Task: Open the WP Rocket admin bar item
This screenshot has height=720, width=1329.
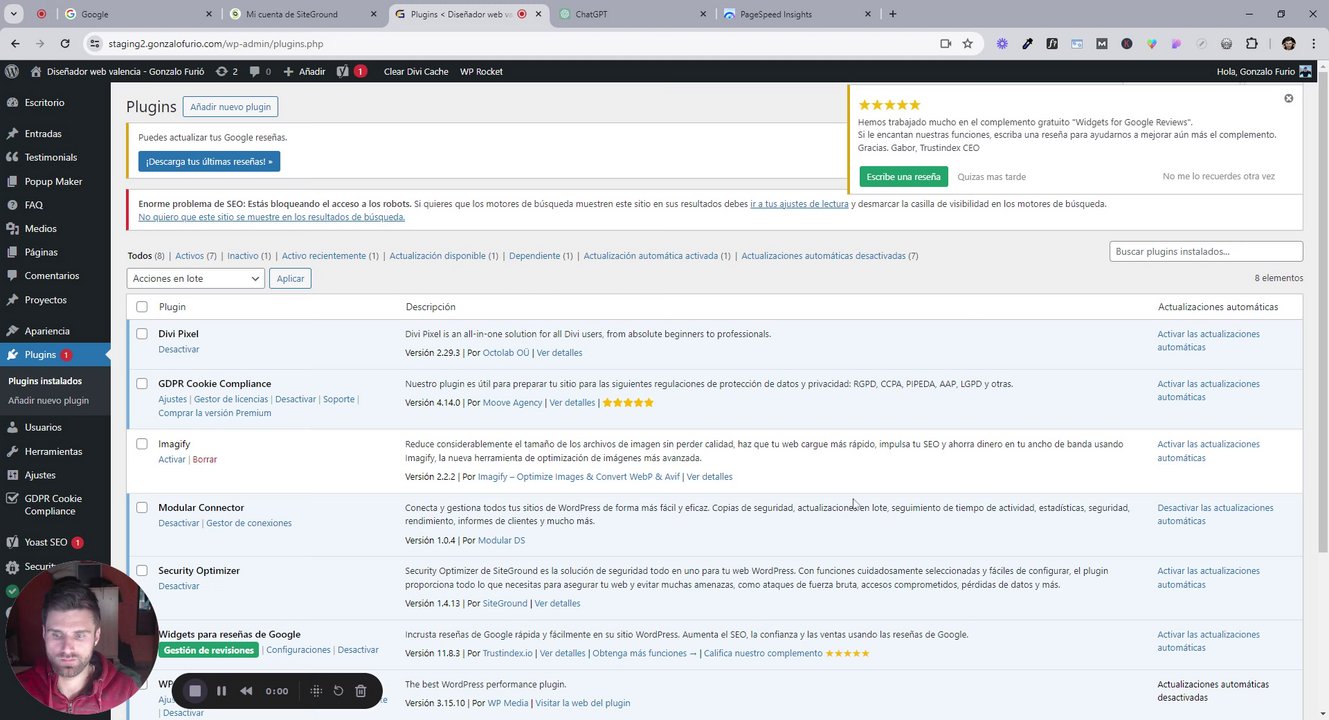Action: [x=481, y=72]
